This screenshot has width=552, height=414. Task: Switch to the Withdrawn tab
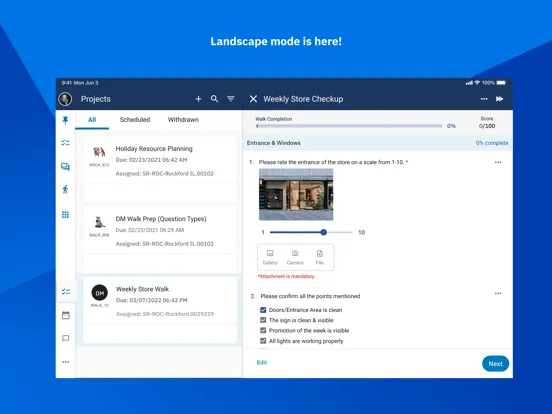pyautogui.click(x=183, y=120)
